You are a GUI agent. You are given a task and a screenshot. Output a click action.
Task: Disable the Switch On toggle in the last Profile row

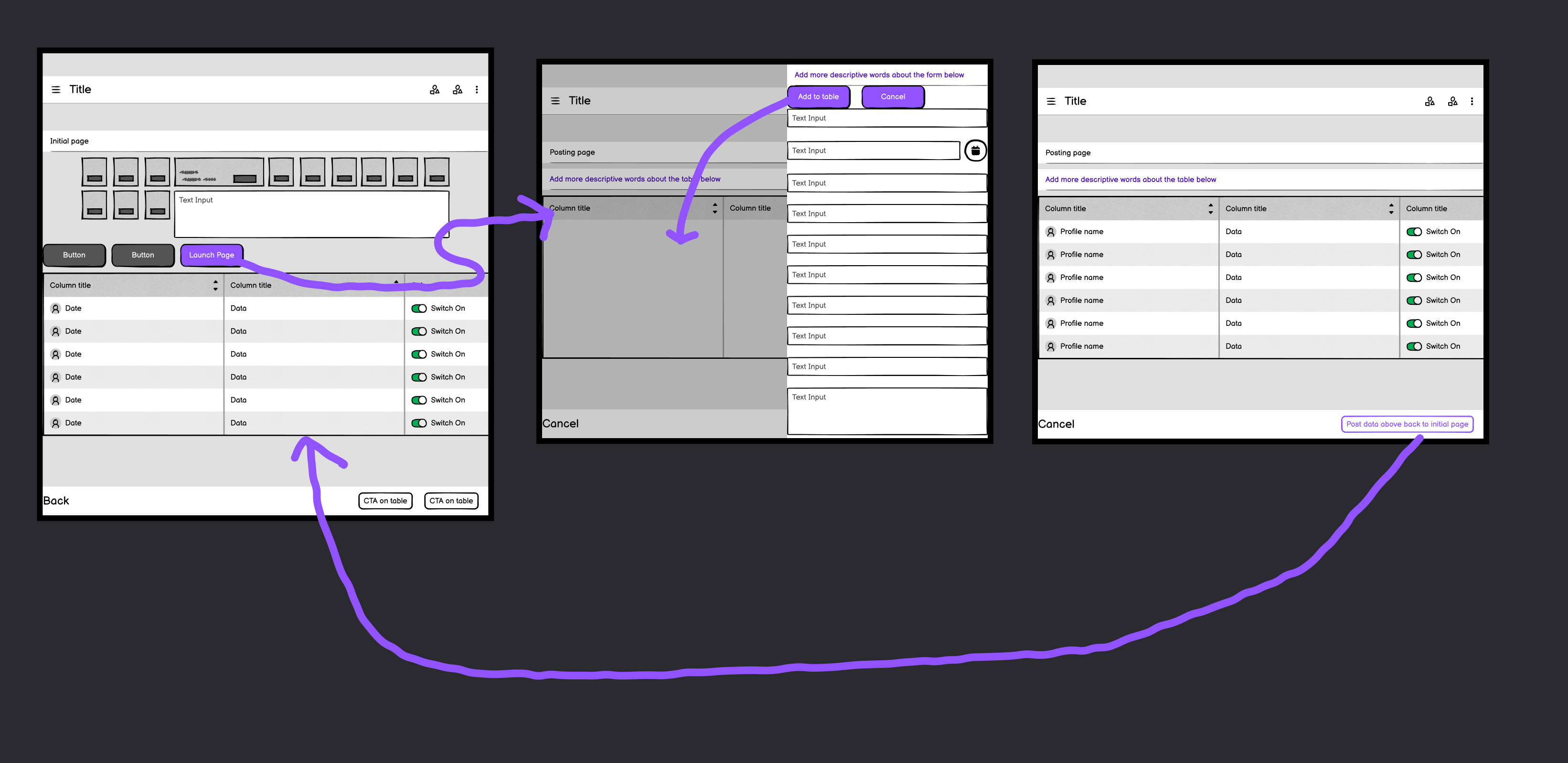1414,346
